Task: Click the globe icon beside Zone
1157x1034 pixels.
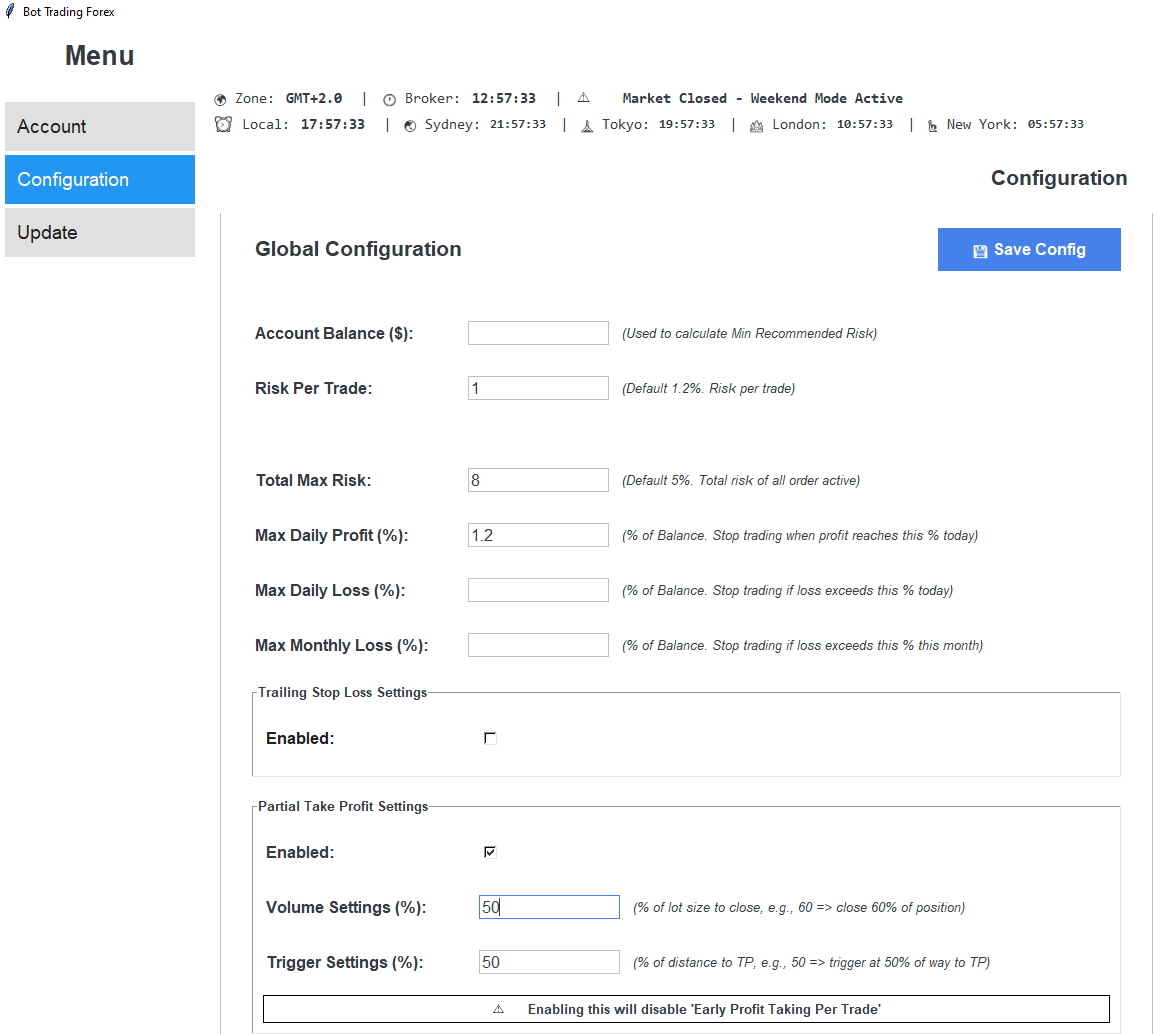Action: [x=221, y=99]
